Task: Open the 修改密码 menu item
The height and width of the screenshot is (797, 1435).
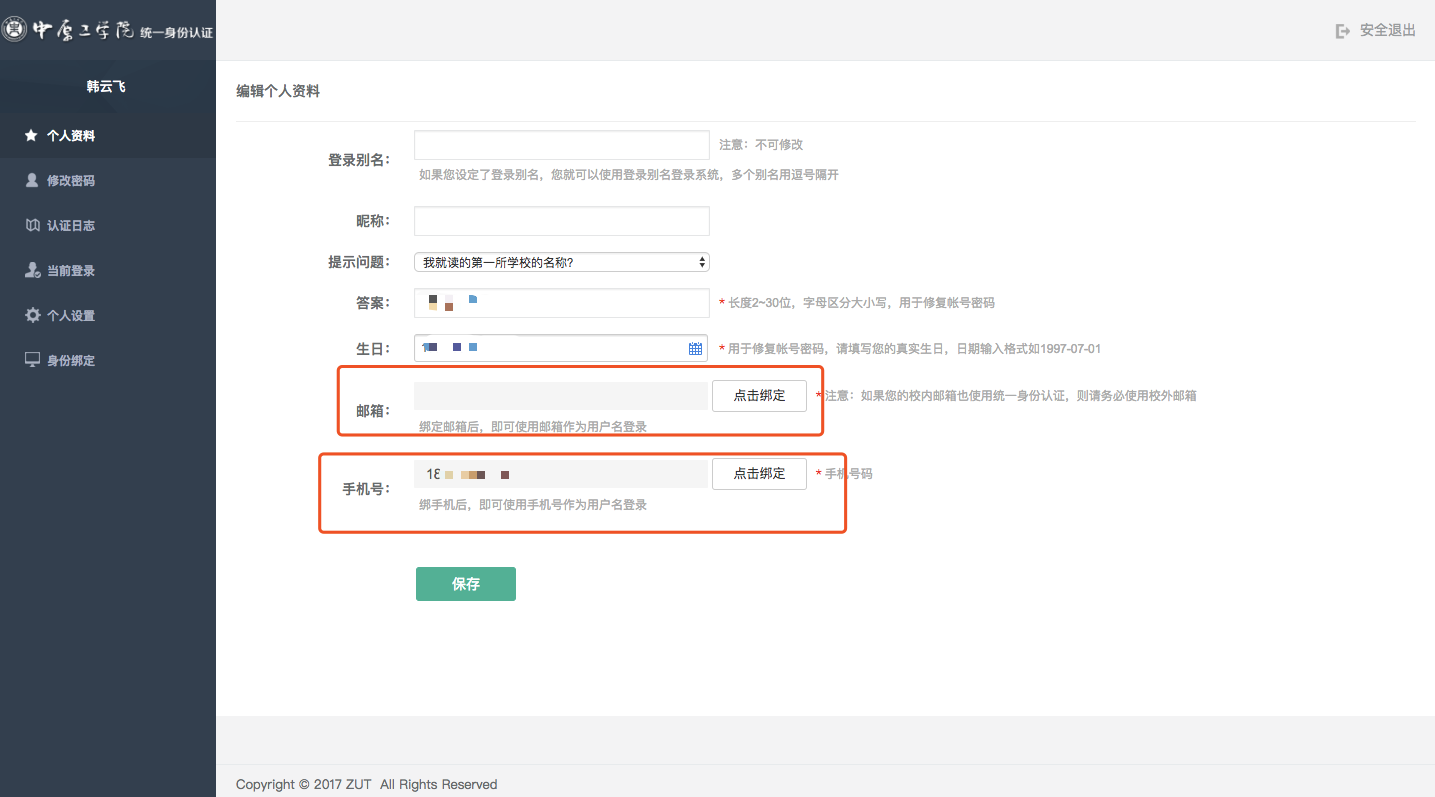Action: tap(71, 181)
